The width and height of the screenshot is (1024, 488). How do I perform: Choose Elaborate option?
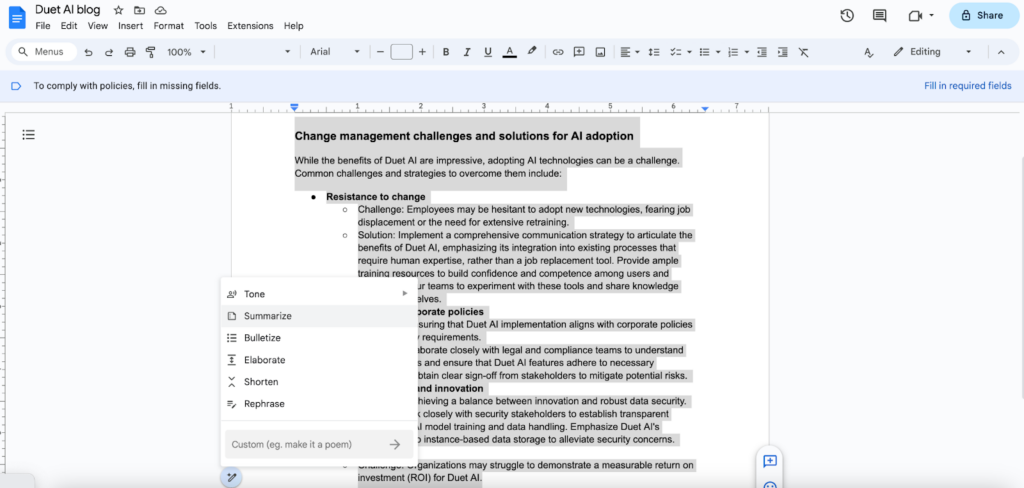(x=317, y=360)
